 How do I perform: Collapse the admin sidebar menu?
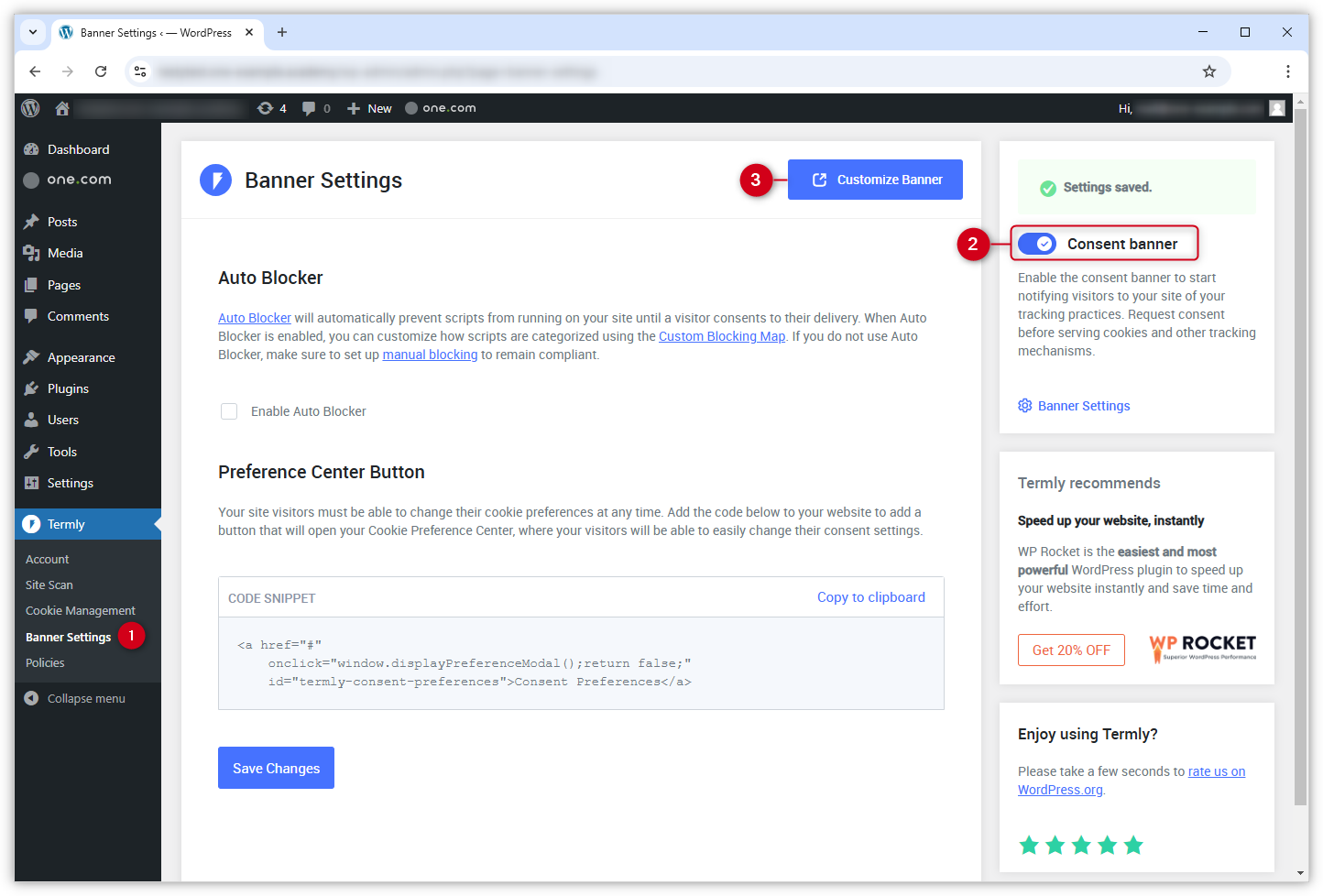click(82, 697)
